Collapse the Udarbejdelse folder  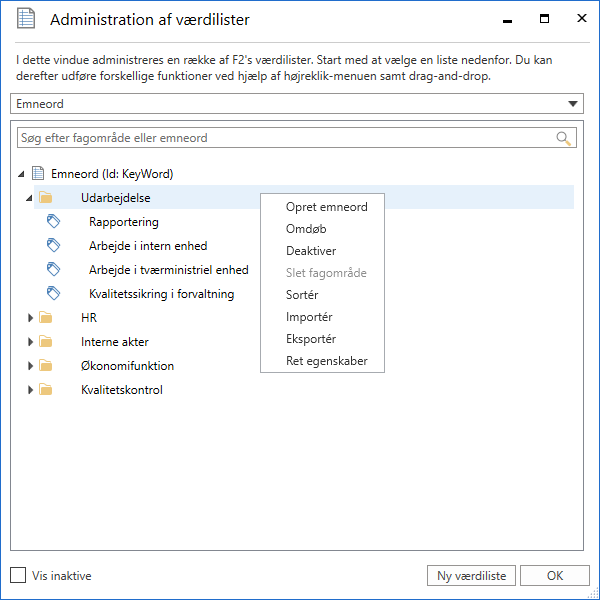point(29,198)
